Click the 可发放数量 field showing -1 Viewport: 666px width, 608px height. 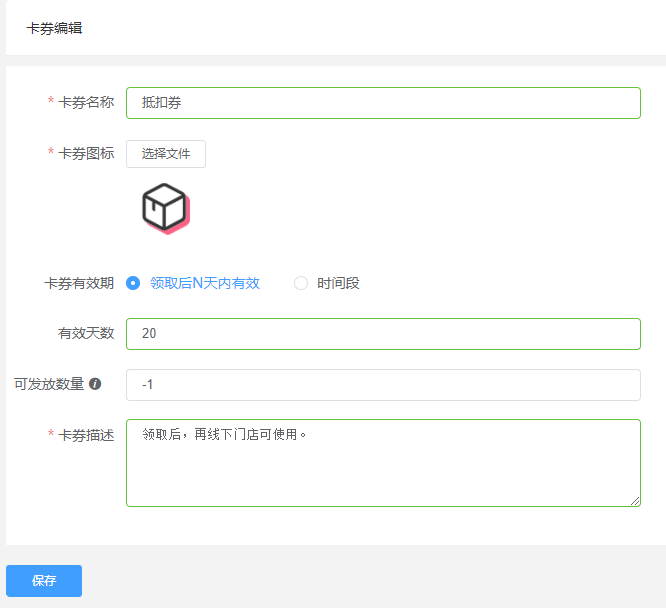point(383,385)
